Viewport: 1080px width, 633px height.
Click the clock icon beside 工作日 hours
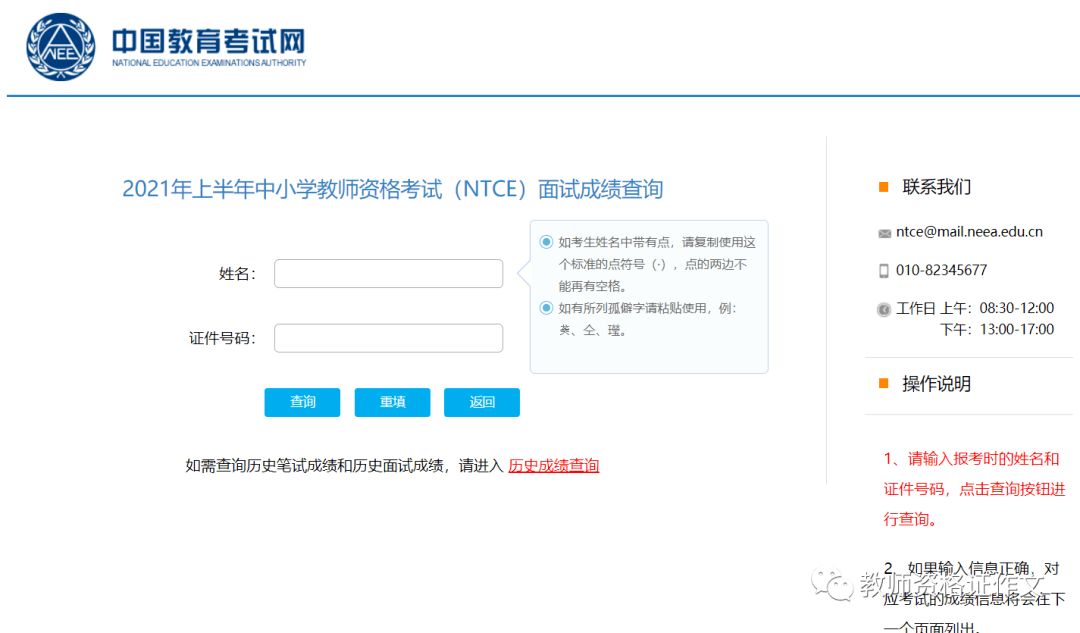(x=884, y=309)
